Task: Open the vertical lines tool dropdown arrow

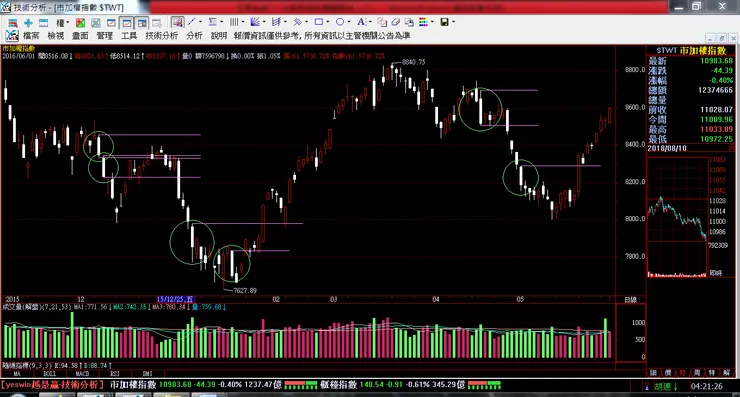Action: click(x=243, y=22)
